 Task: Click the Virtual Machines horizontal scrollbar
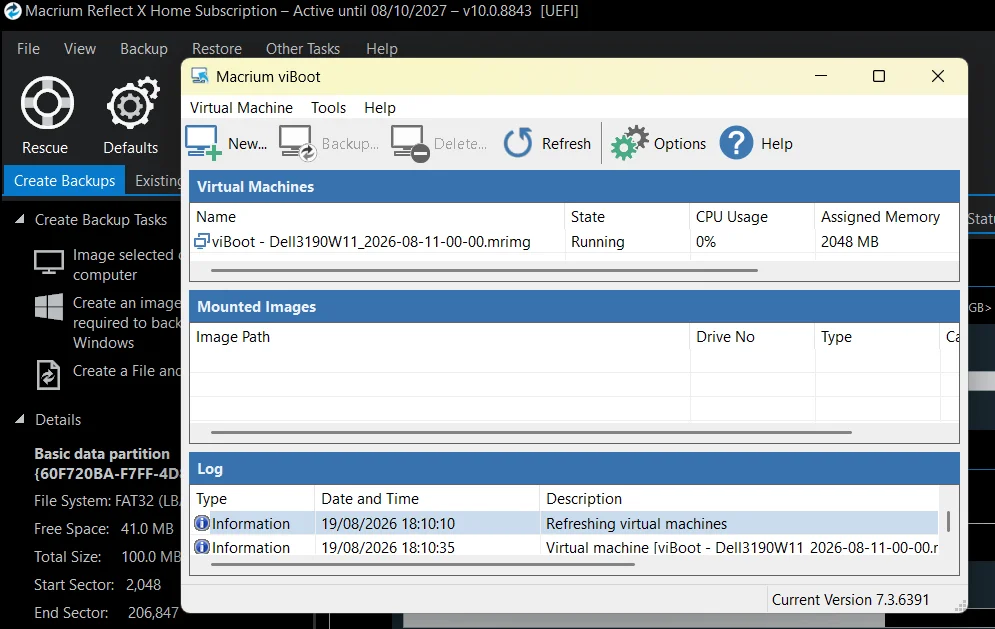click(x=484, y=270)
